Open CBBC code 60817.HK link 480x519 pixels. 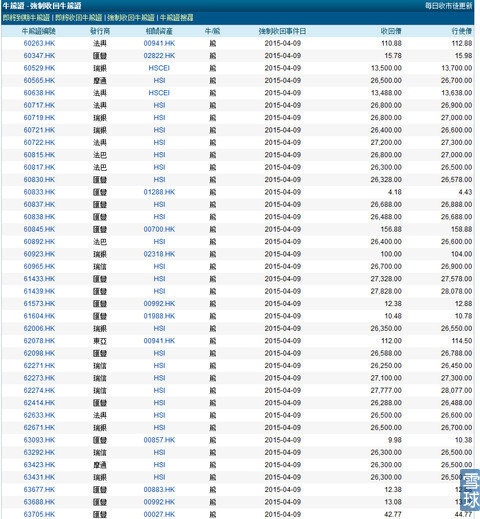pos(39,167)
